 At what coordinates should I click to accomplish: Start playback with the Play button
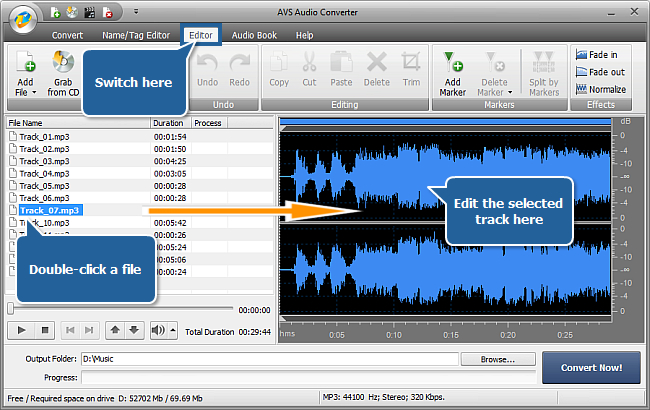click(22, 330)
